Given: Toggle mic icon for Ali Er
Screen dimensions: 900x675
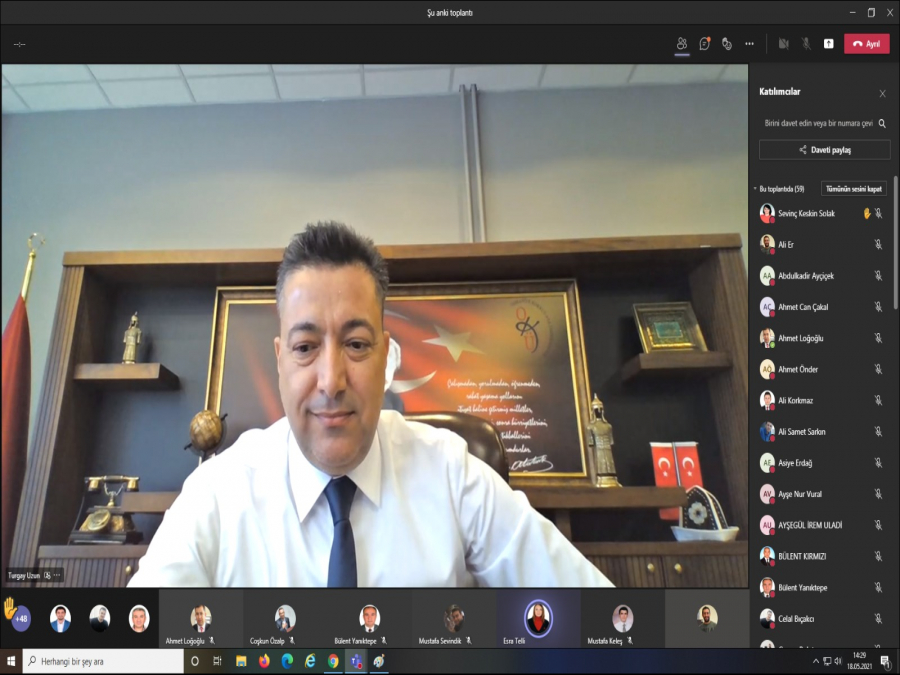Looking at the screenshot, I should [878, 245].
